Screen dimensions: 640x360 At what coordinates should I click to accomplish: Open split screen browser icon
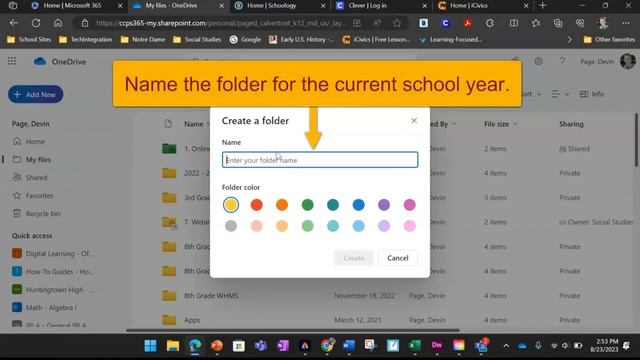click(513, 23)
